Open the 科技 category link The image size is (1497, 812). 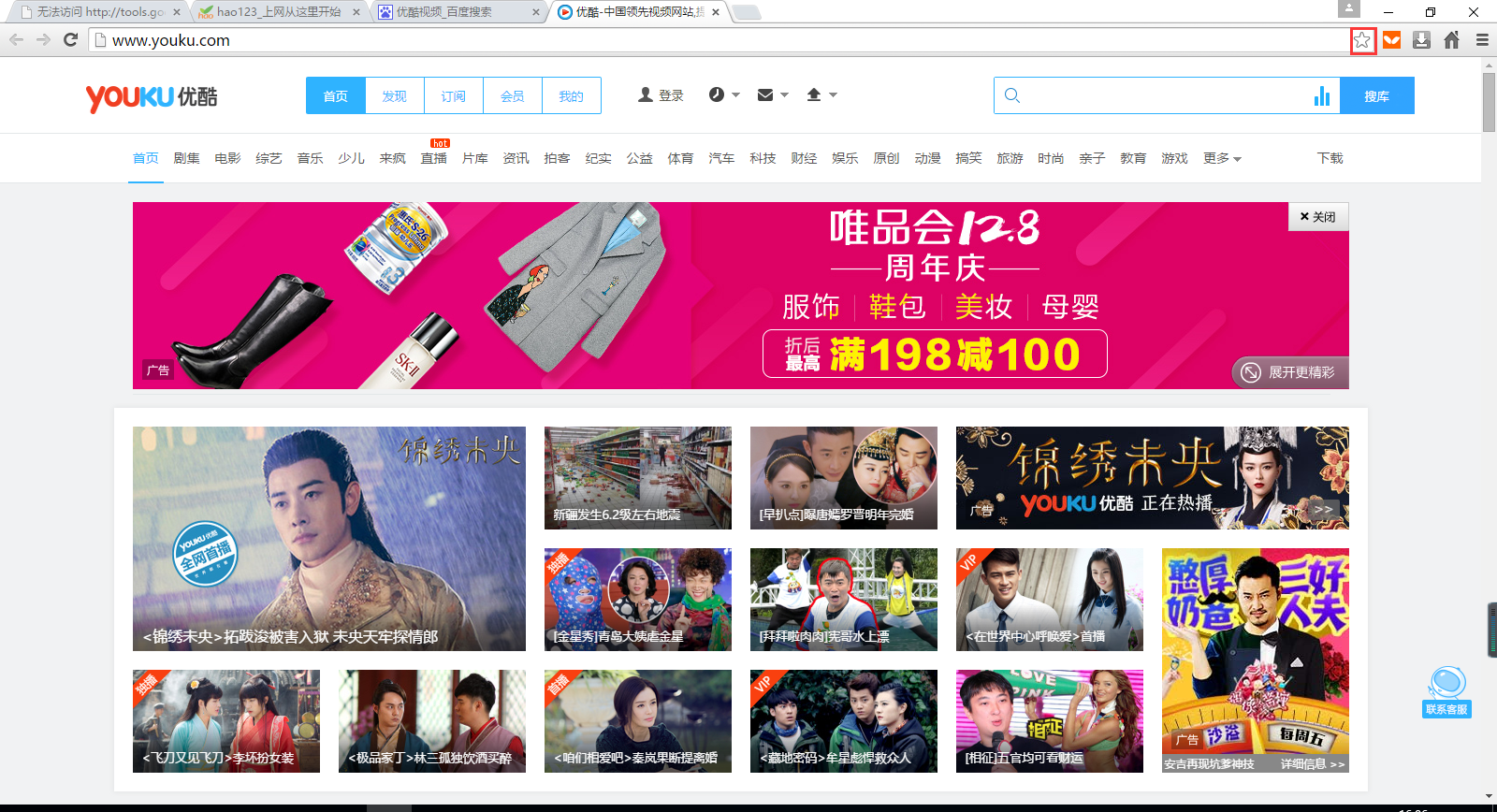click(x=763, y=158)
